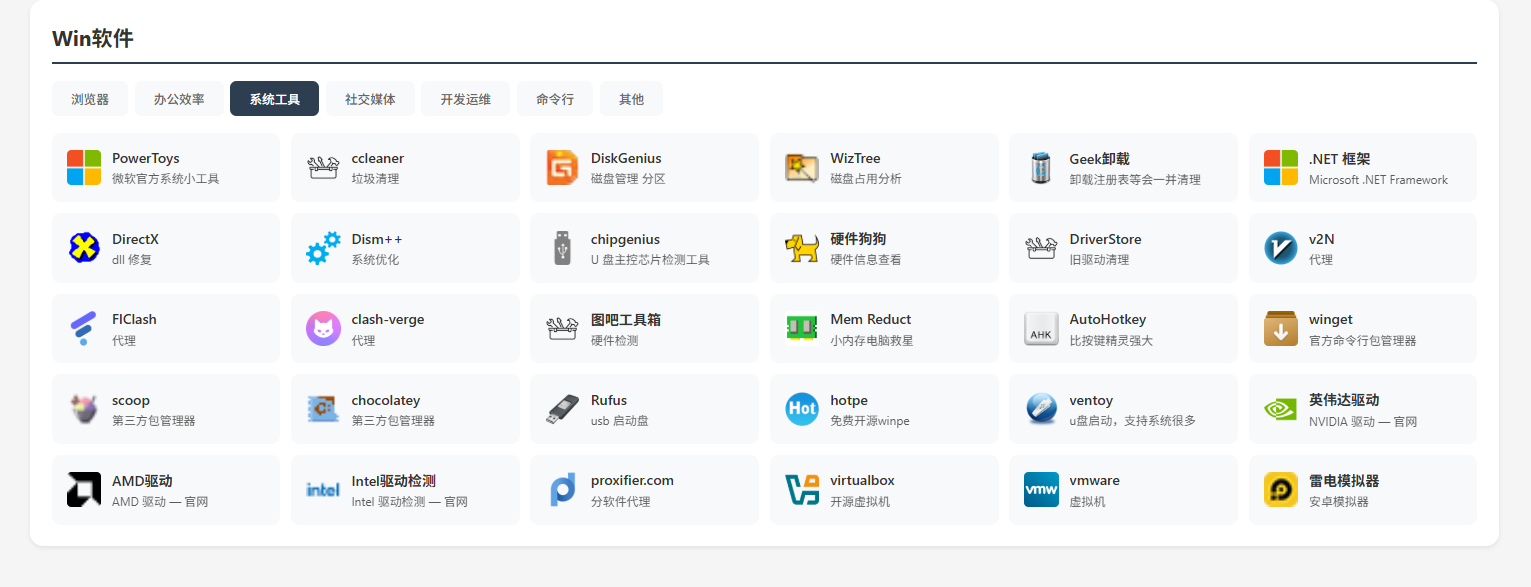Click the vmware blue logo icon

click(1041, 490)
